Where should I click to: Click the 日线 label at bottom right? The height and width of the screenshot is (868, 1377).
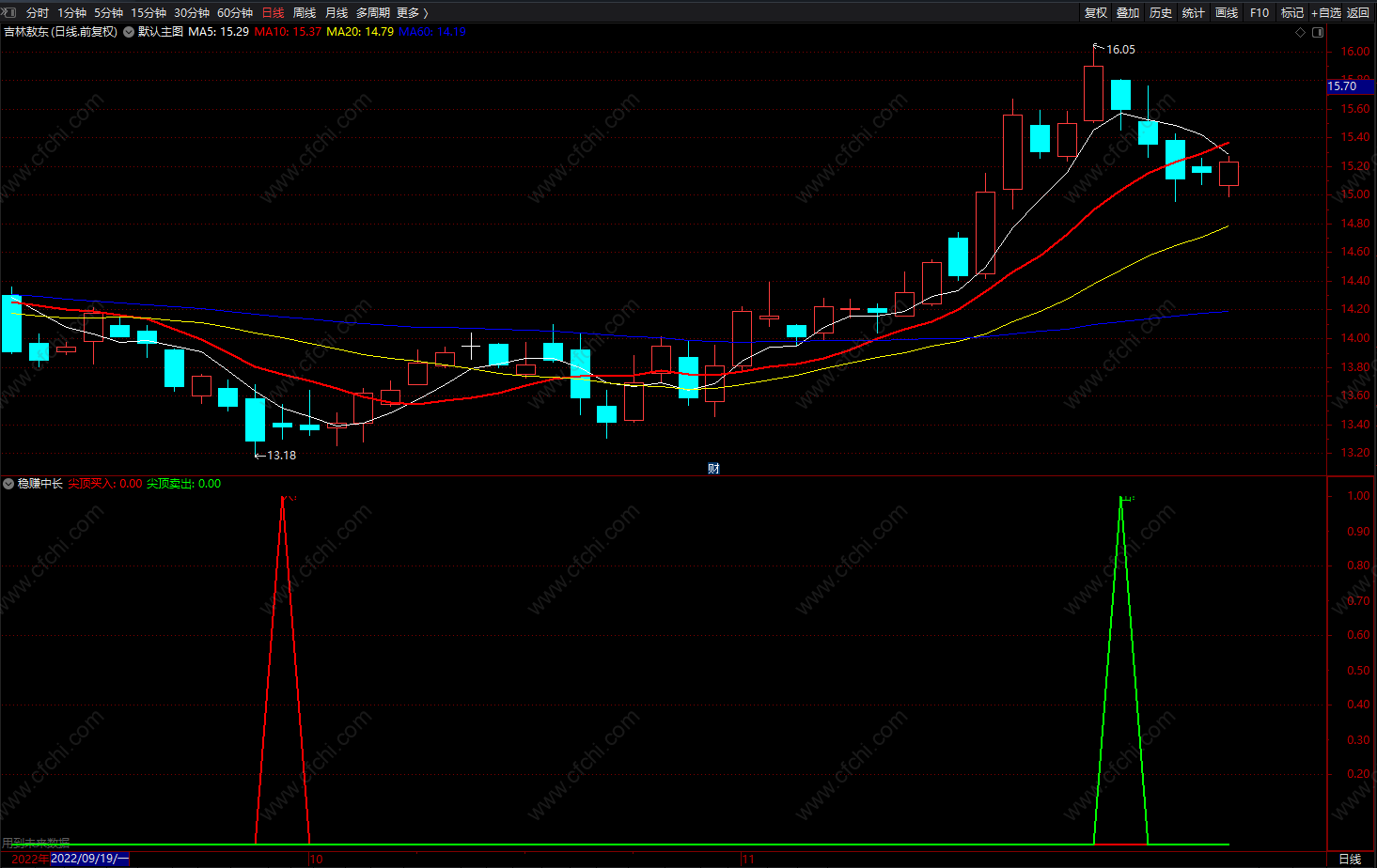(x=1350, y=859)
